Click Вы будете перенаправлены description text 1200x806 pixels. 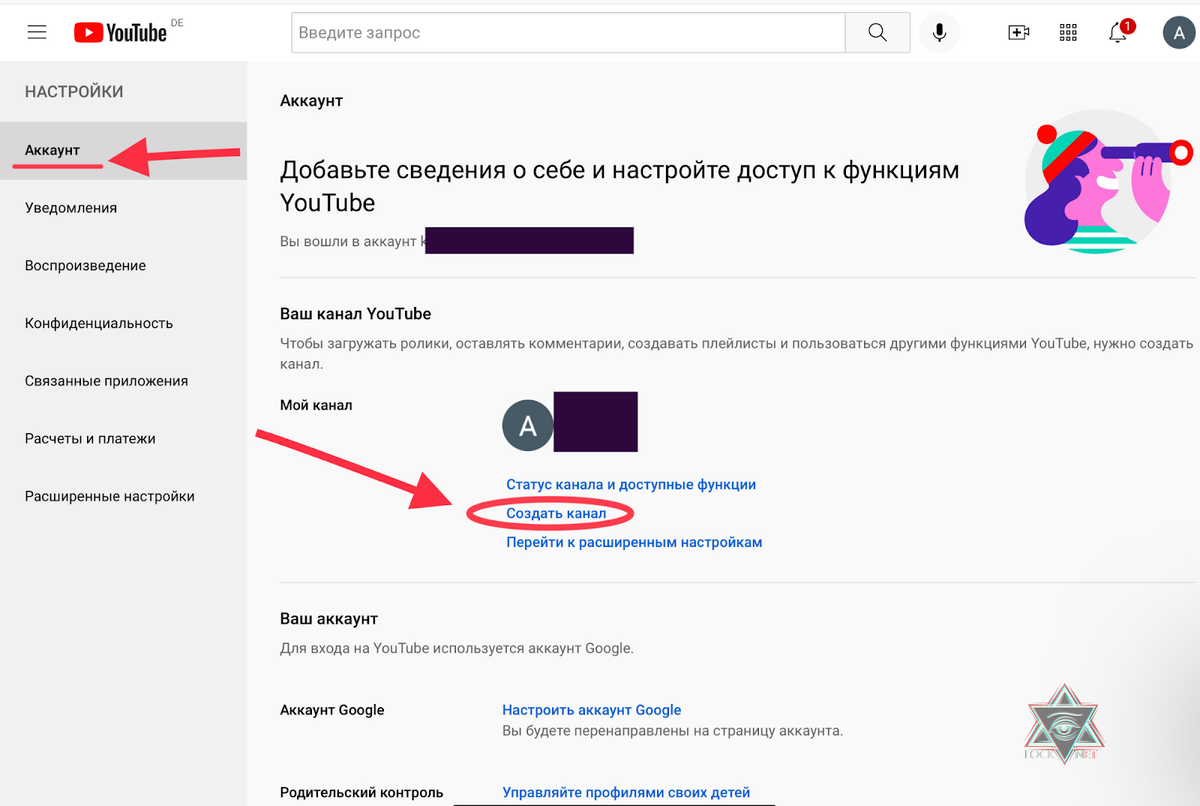pyautogui.click(x=672, y=731)
